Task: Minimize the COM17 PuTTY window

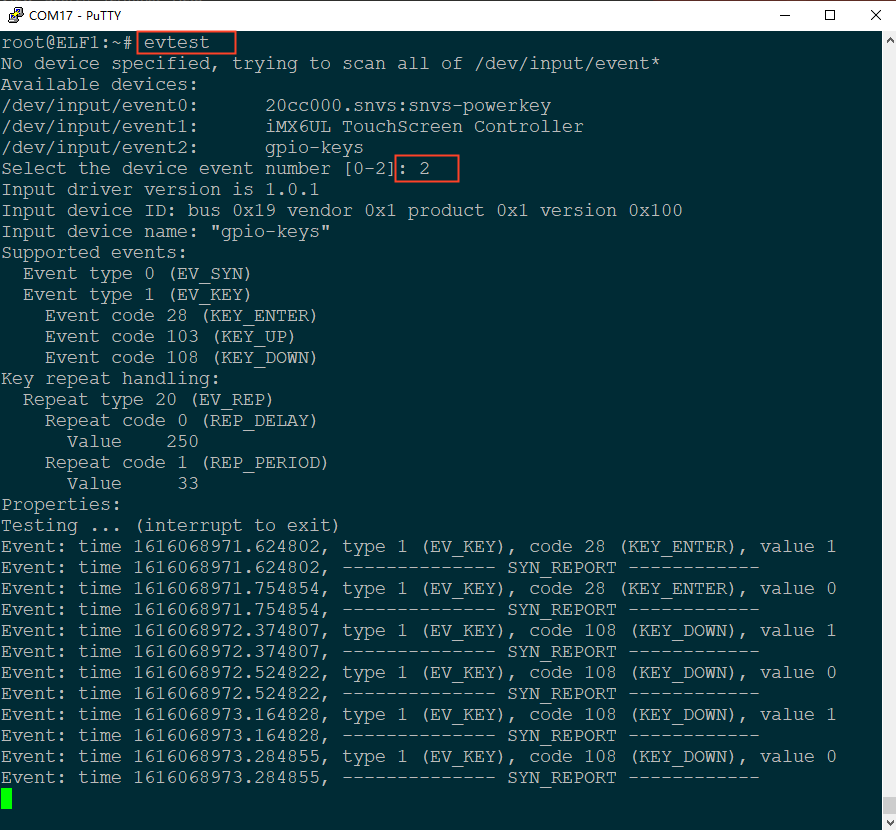Action: coord(785,15)
